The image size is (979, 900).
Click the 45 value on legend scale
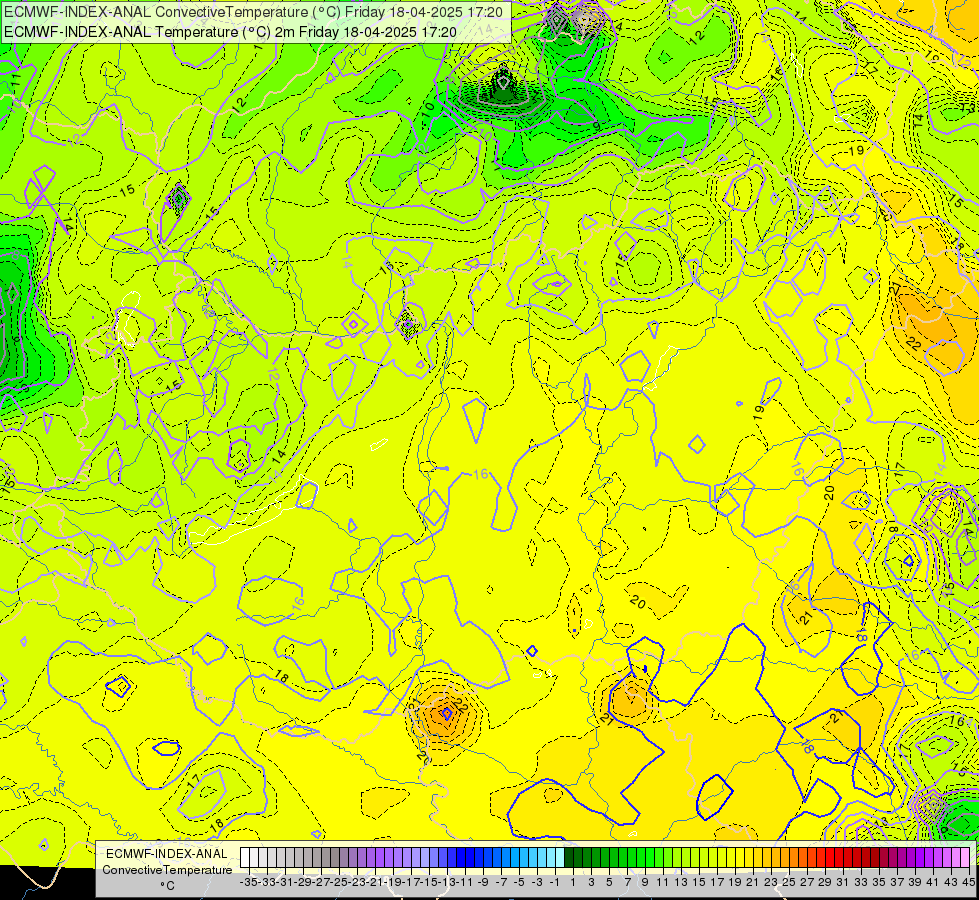coord(968,882)
